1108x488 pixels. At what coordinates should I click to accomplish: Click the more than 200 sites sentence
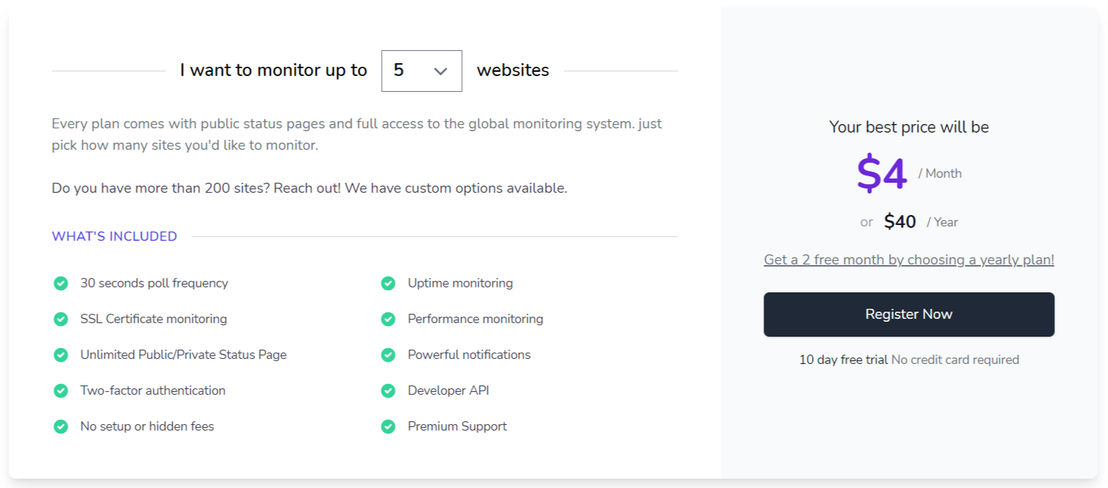pyautogui.click(x=310, y=189)
